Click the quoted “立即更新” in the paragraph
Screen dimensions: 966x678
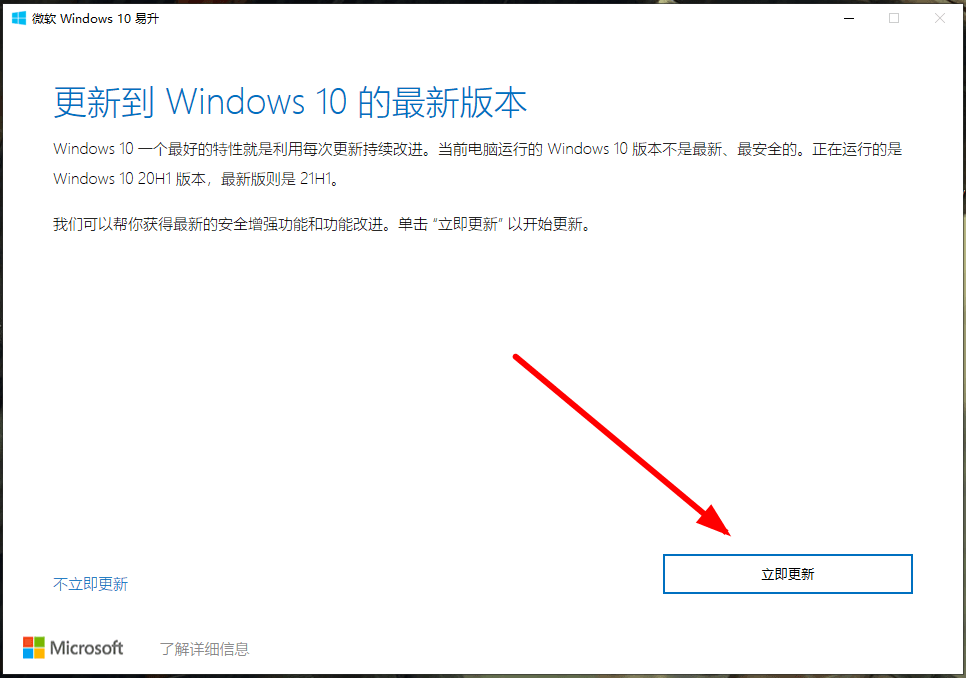click(469, 224)
